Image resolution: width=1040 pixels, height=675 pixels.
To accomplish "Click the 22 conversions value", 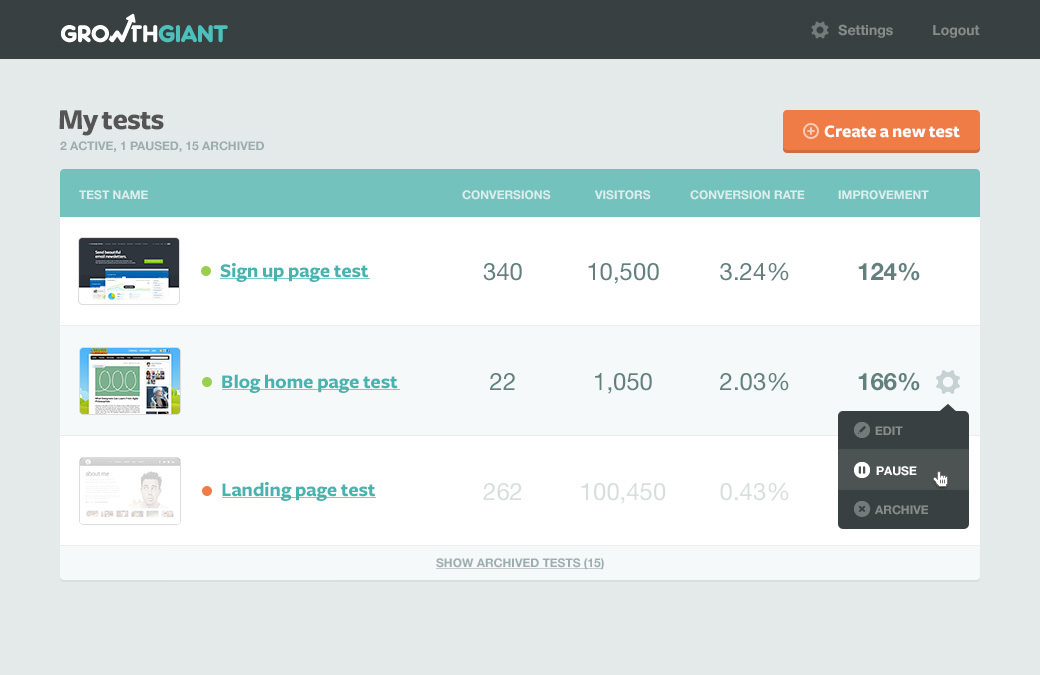I will point(502,382).
